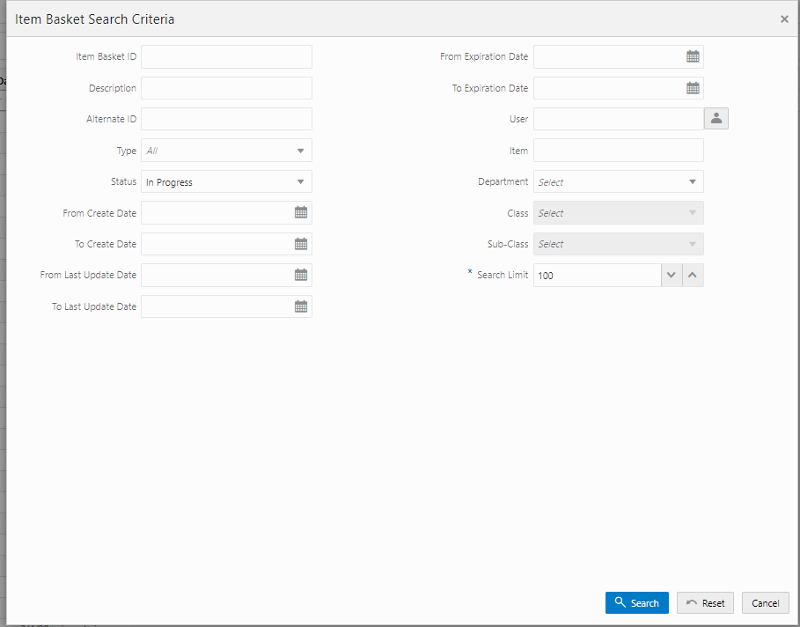Image resolution: width=800 pixels, height=627 pixels.
Task: Open the To Expiration Date calendar picker
Action: [692, 88]
